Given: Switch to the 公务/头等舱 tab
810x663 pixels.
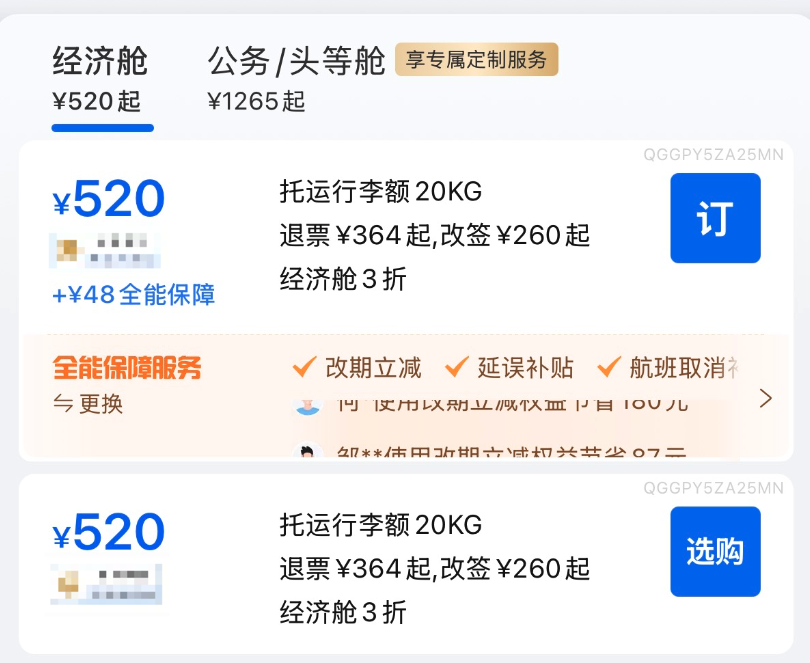Looking at the screenshot, I should (296, 62).
